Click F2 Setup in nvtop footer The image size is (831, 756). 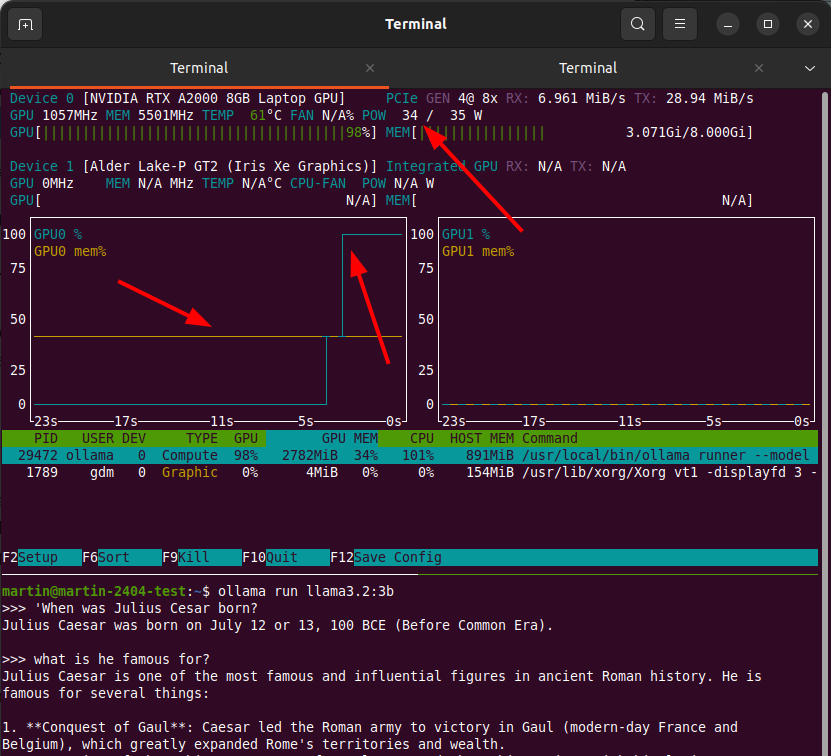pyautogui.click(x=38, y=557)
